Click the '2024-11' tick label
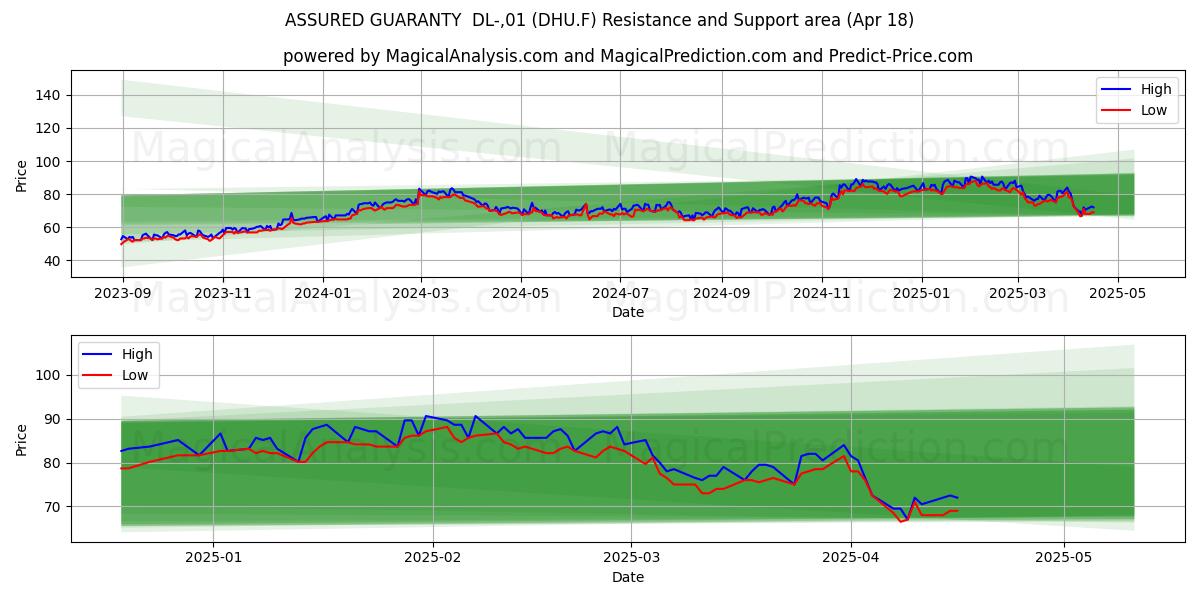This screenshot has height=600, width=1200. 821,294
